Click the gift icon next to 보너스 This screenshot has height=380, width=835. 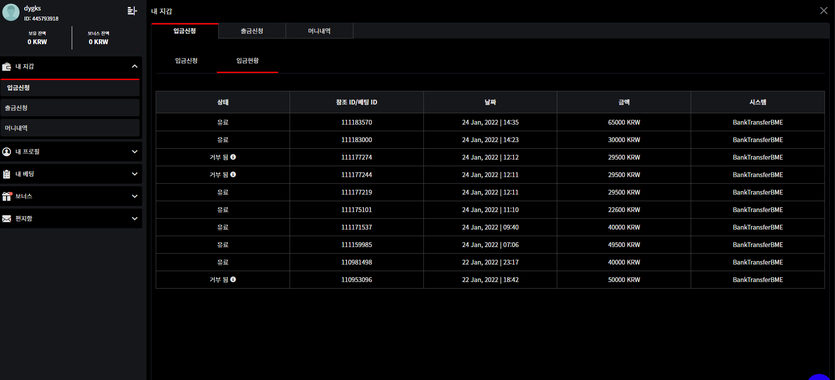pos(6,196)
